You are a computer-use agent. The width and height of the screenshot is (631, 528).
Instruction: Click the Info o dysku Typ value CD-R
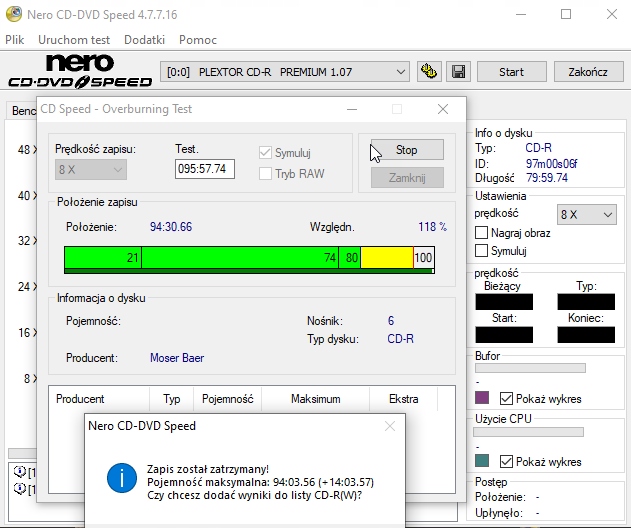pyautogui.click(x=538, y=148)
